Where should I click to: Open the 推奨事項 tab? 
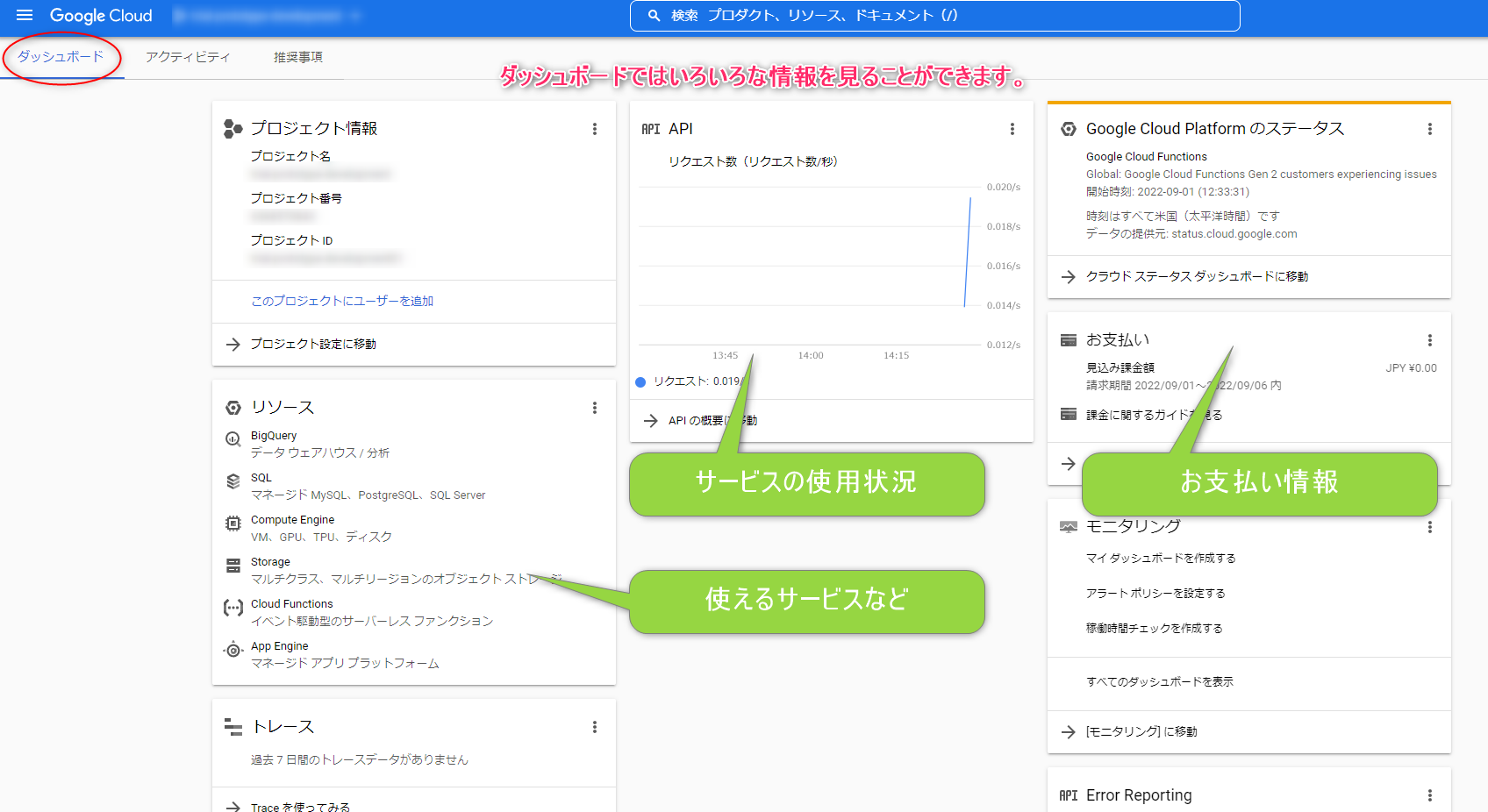pyautogui.click(x=297, y=56)
